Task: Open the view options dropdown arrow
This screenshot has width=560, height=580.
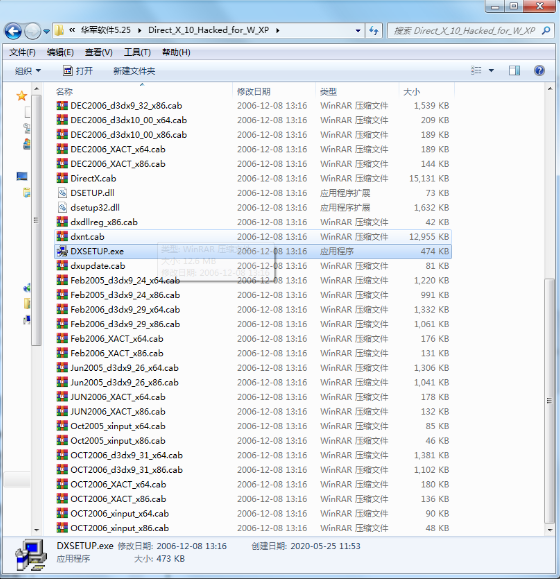Action: [x=491, y=70]
